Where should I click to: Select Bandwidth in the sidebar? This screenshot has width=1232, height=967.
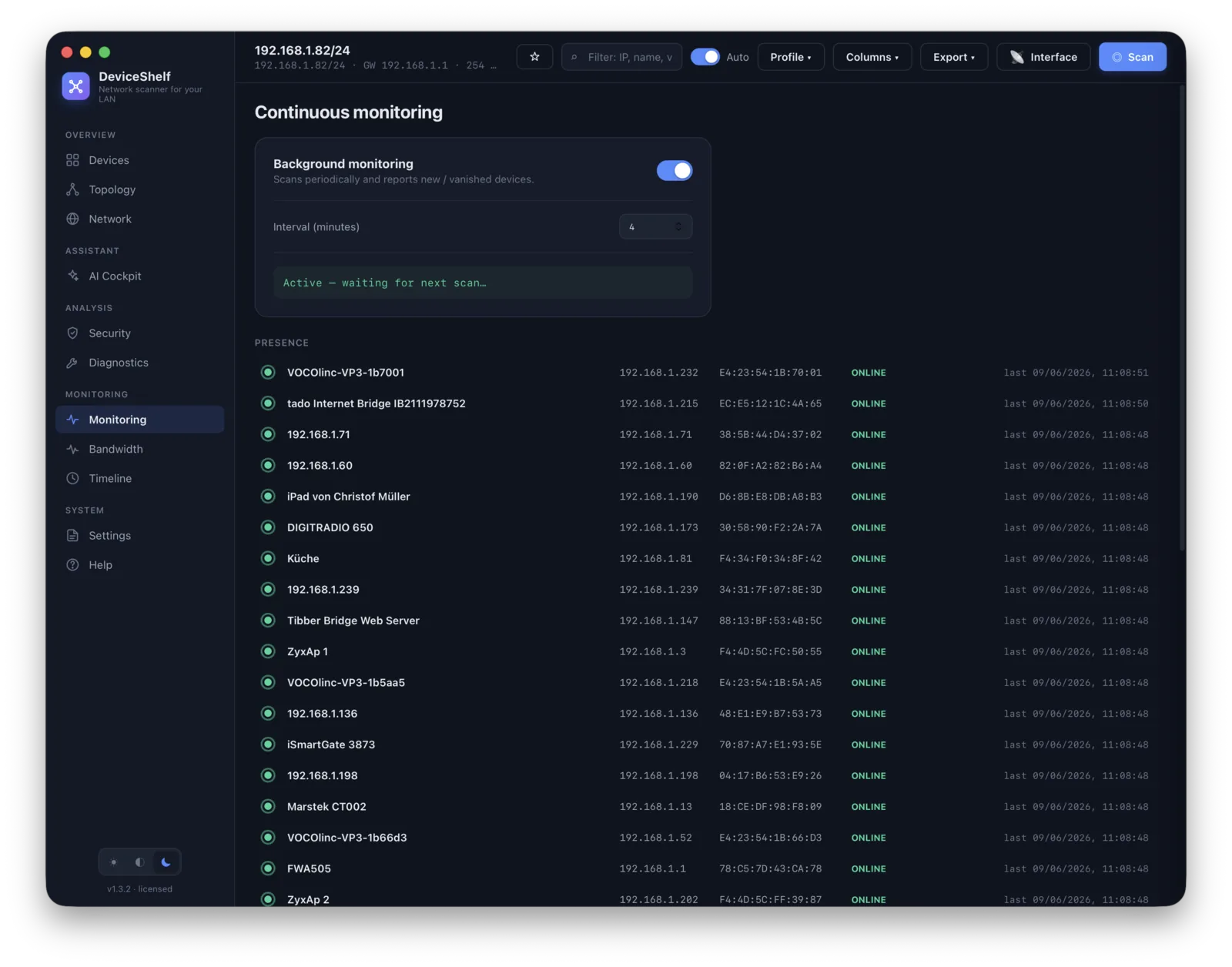(139, 449)
